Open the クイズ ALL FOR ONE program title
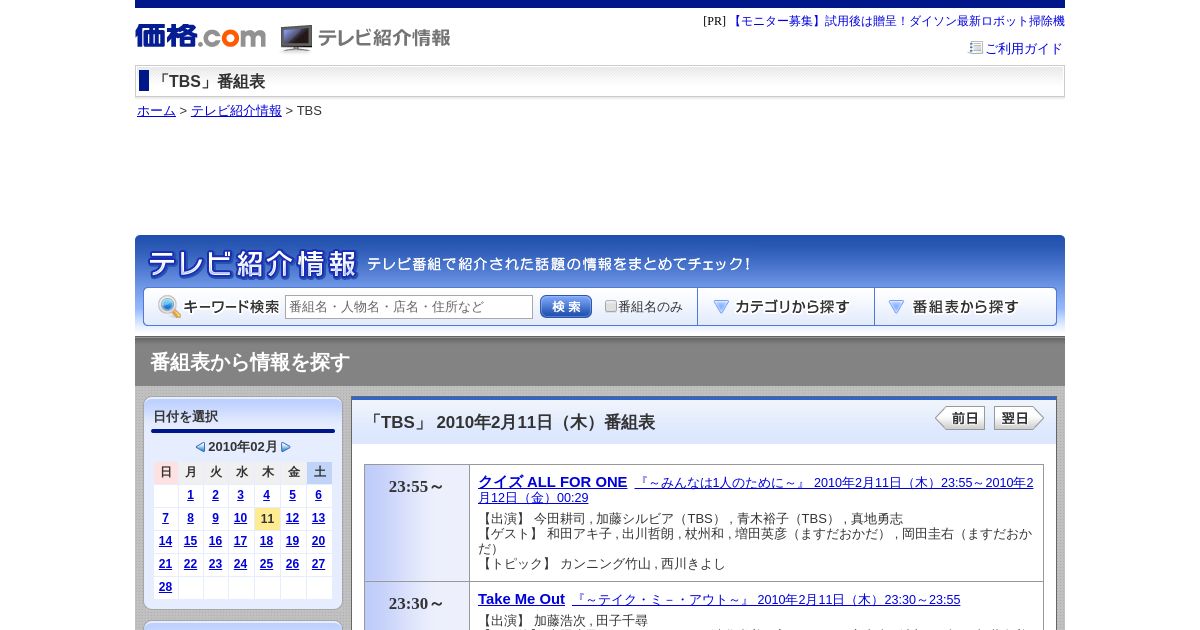This screenshot has width=1200, height=630. pyautogui.click(x=552, y=482)
